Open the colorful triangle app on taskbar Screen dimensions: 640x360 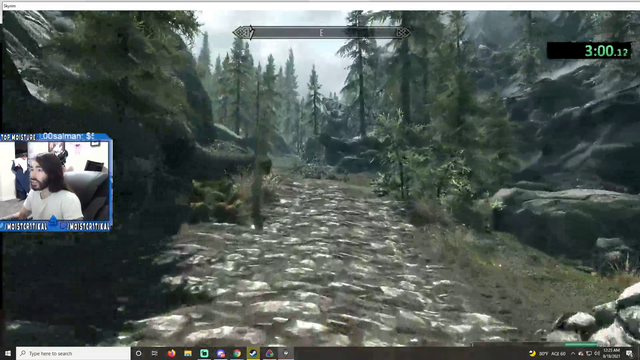[x=269, y=353]
